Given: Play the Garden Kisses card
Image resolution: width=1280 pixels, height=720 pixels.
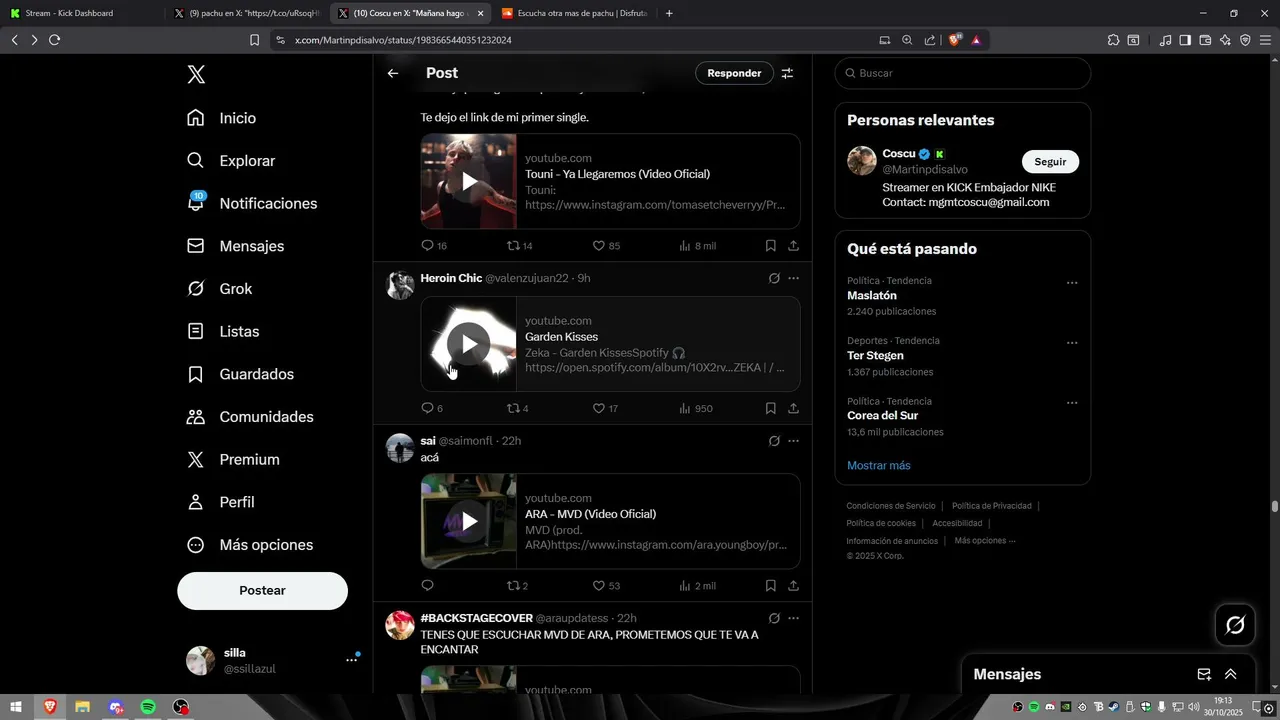Looking at the screenshot, I should [x=469, y=344].
